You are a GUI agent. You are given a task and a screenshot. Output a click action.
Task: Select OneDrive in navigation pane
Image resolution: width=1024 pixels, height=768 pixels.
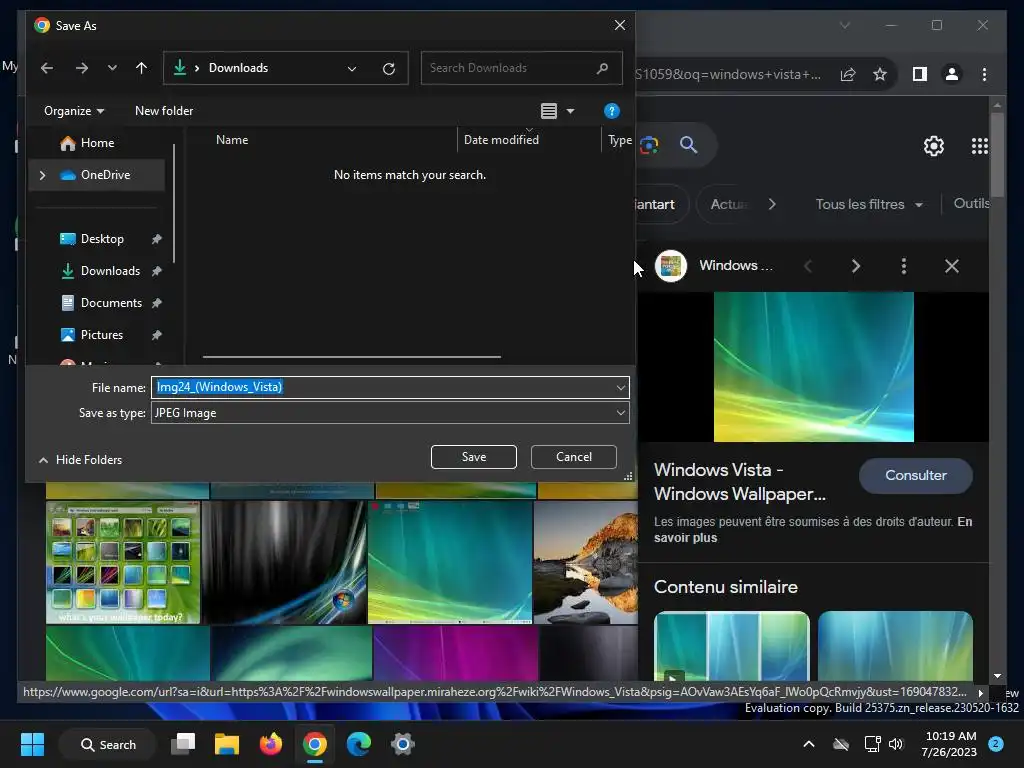click(x=97, y=175)
